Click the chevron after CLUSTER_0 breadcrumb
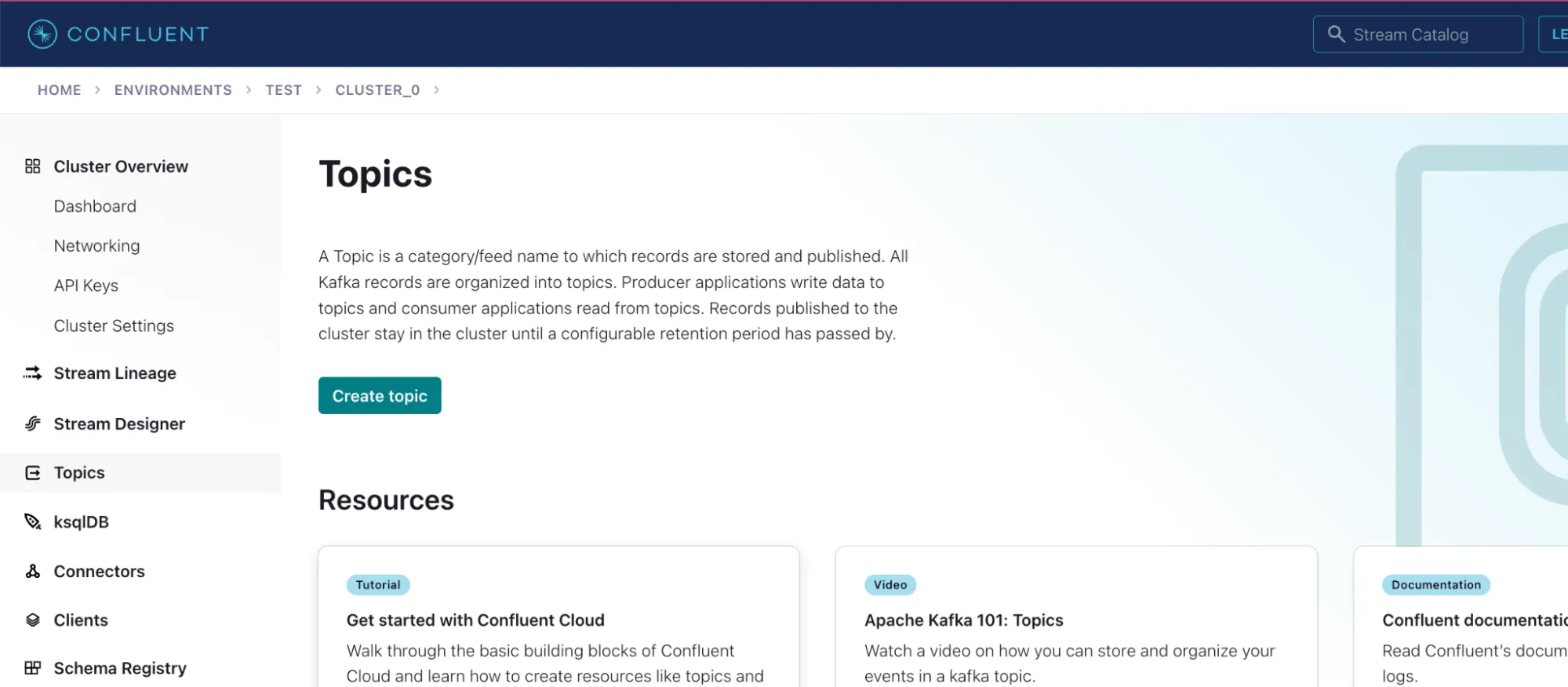This screenshot has height=687, width=1568. (x=436, y=90)
